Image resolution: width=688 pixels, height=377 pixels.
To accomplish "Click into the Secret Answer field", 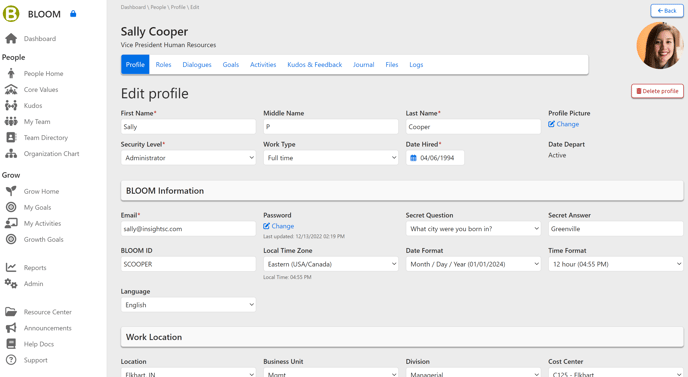I will [x=616, y=229].
